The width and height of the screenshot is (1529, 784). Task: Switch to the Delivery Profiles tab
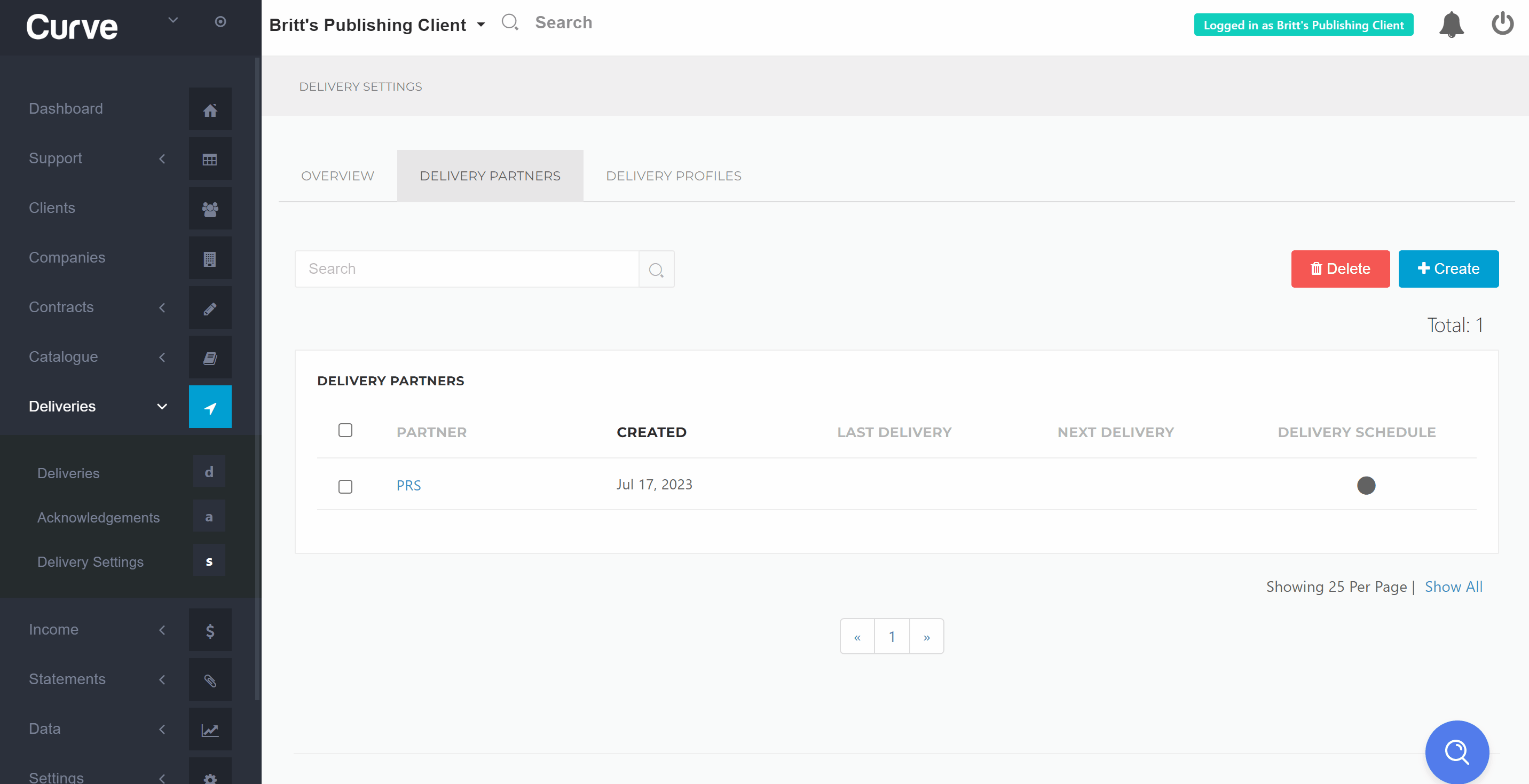tap(673, 176)
